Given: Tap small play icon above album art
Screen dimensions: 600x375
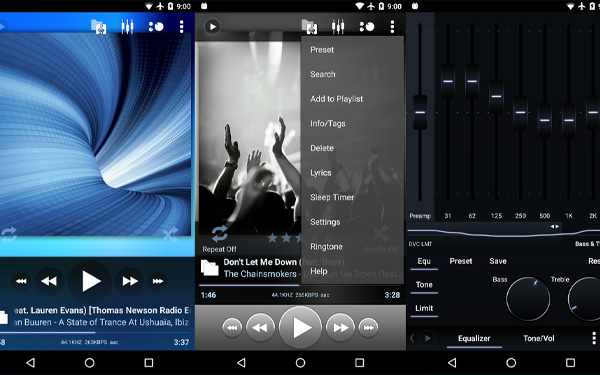Looking at the screenshot, I should [212, 26].
